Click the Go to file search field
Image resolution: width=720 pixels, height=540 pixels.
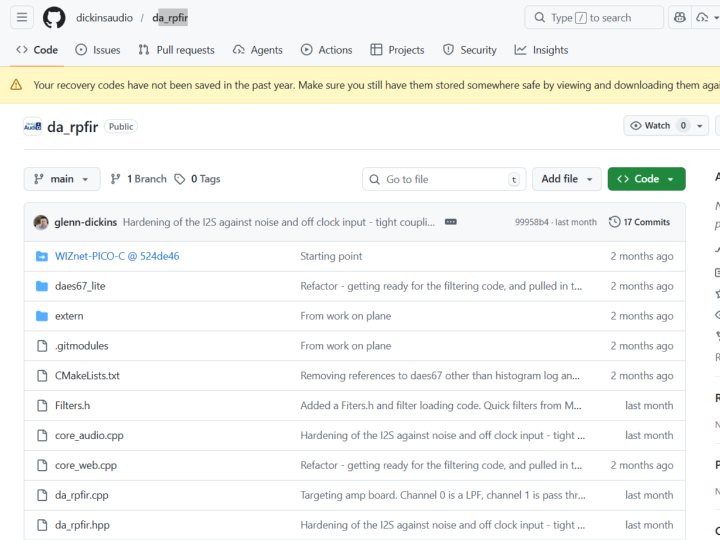(443, 179)
